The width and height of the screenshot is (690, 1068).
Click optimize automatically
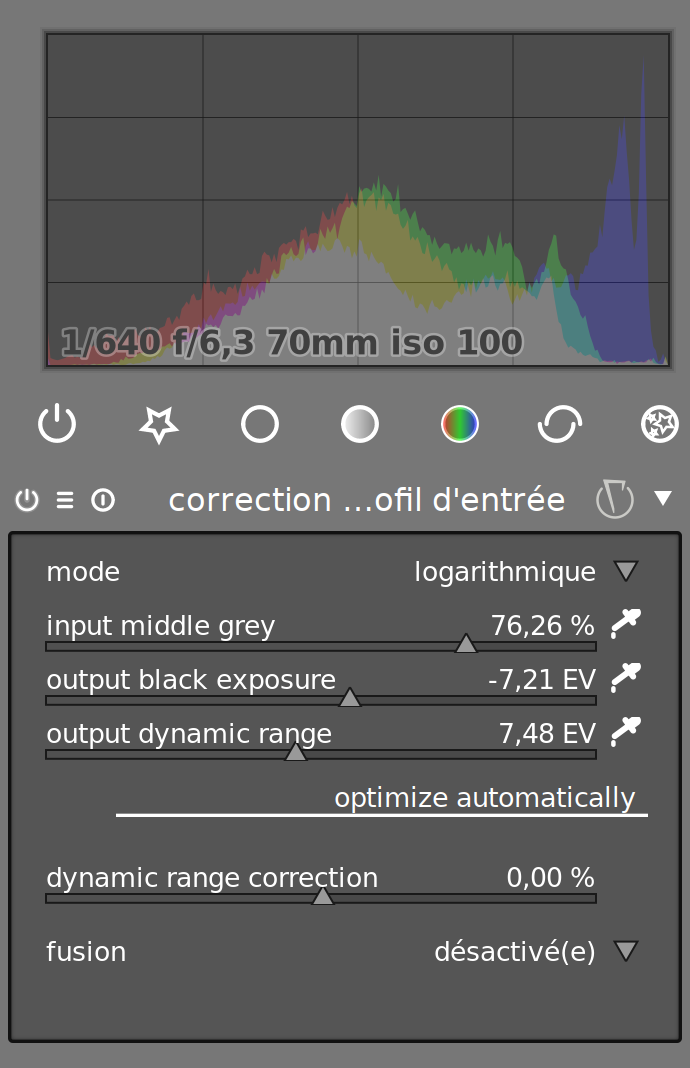(484, 798)
